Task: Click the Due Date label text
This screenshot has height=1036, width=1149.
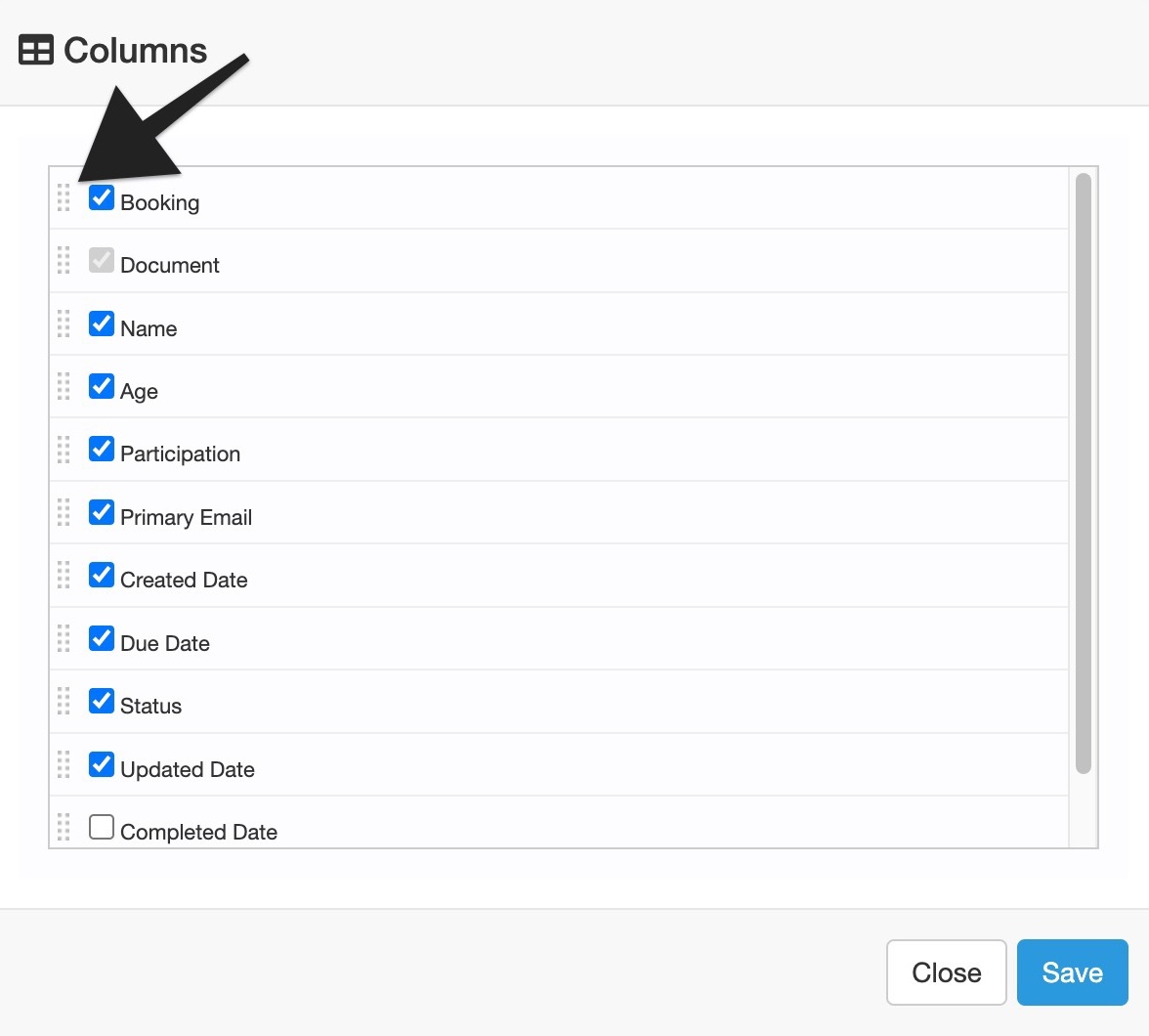Action: [x=165, y=643]
